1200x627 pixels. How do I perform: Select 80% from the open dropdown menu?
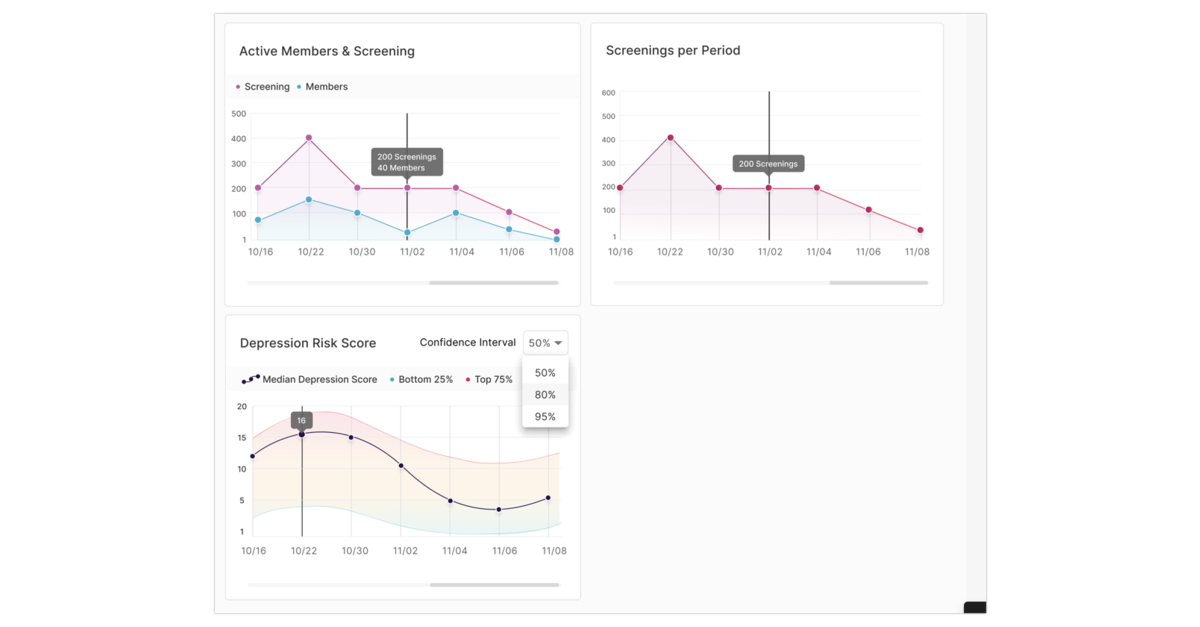[545, 394]
